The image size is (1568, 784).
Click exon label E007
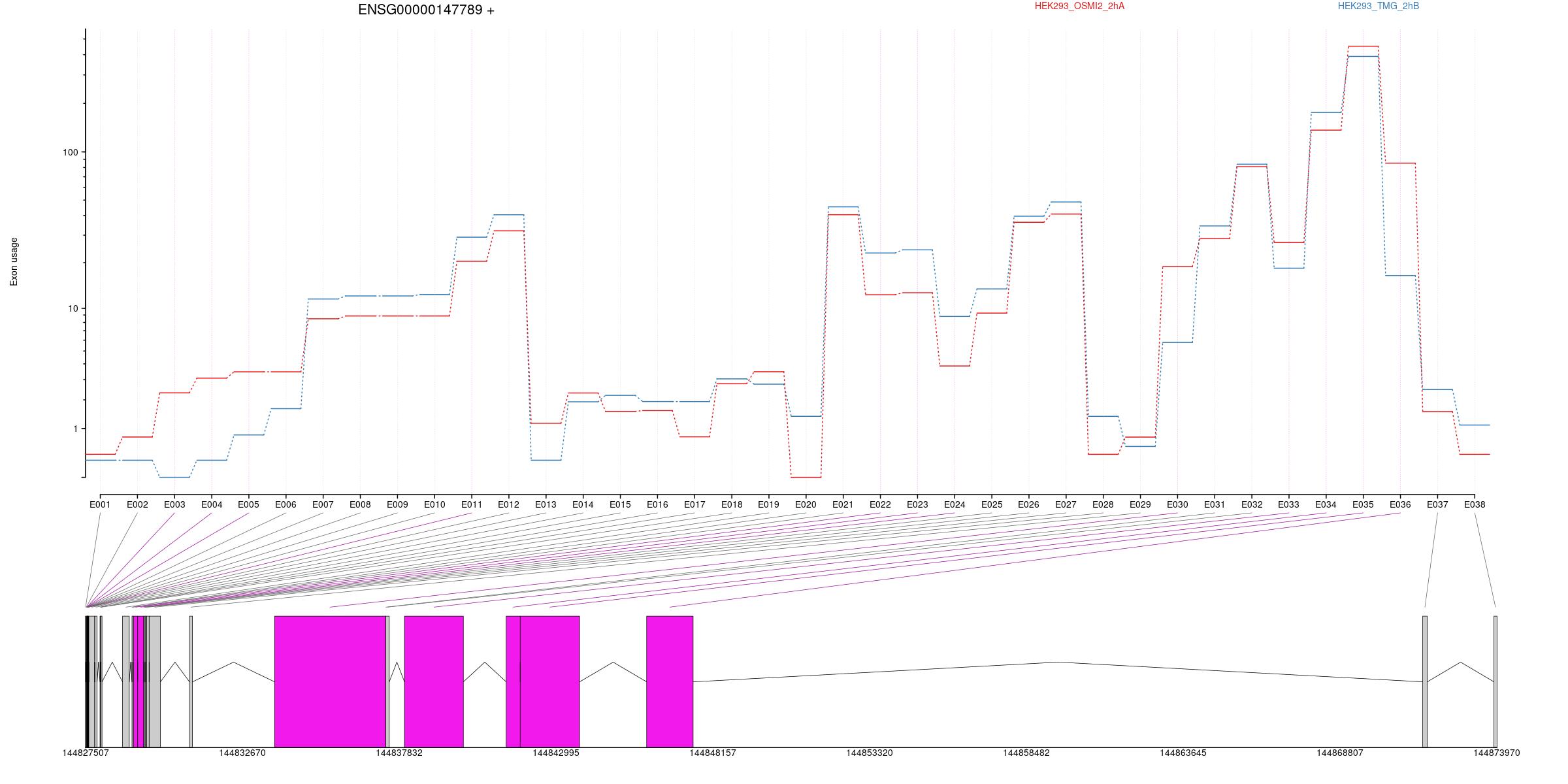[x=323, y=504]
